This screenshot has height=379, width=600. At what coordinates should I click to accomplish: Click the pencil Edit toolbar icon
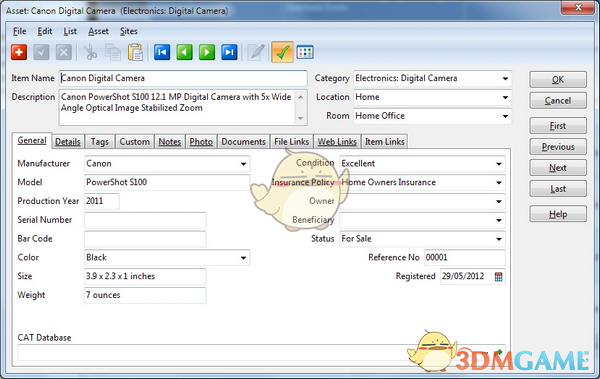[256, 52]
